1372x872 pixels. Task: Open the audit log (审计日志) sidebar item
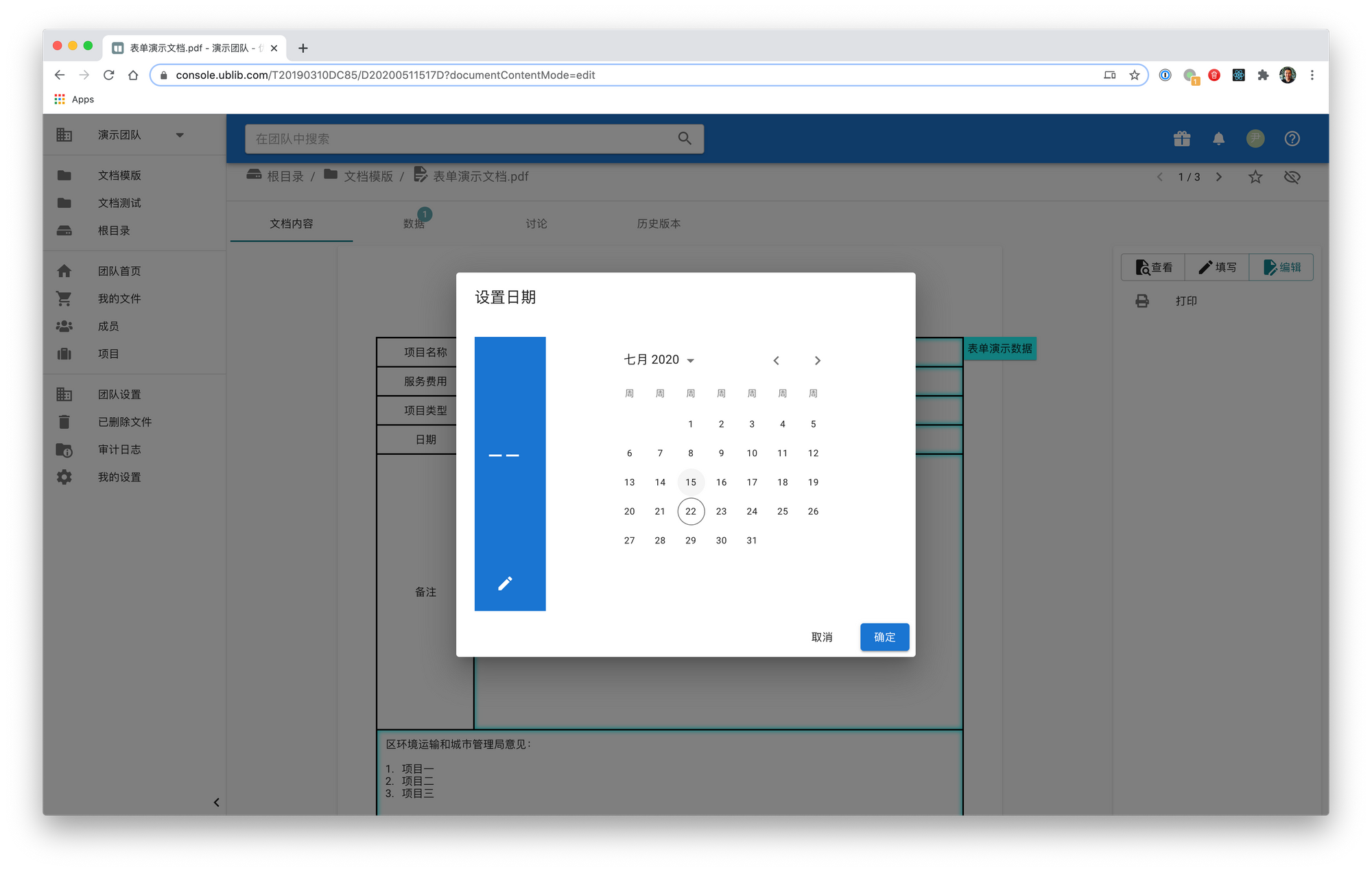click(119, 449)
